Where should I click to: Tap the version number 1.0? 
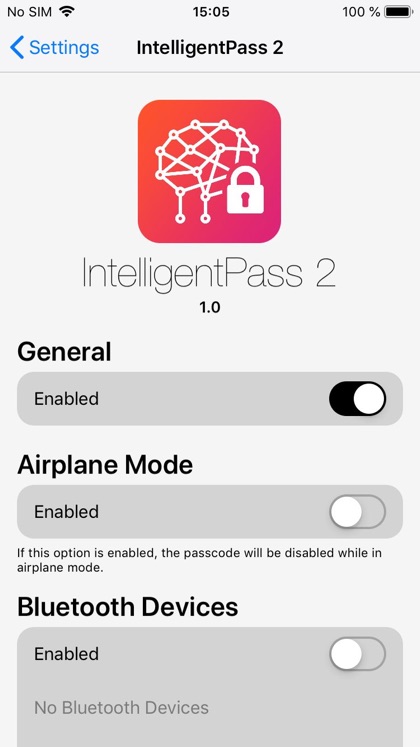tap(210, 307)
